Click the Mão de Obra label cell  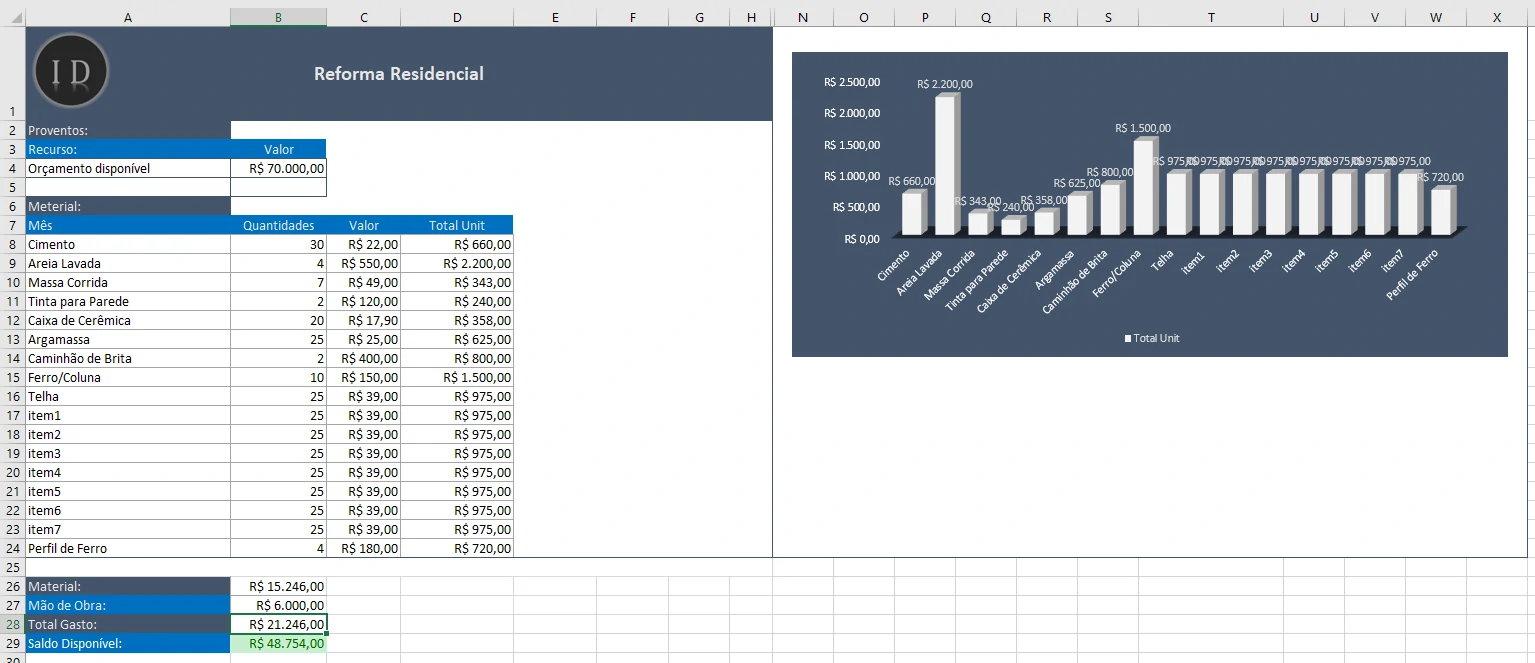128,606
